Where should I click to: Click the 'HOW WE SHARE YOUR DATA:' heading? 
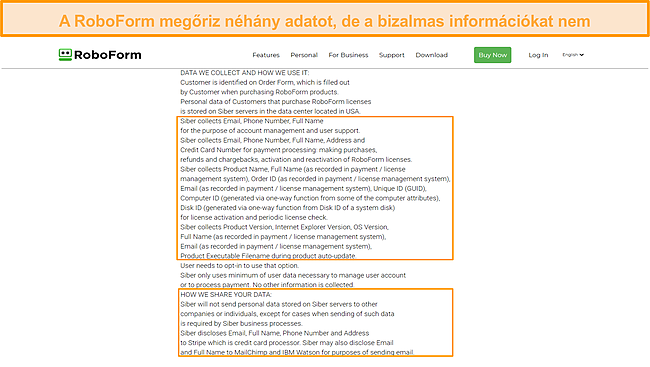226,294
